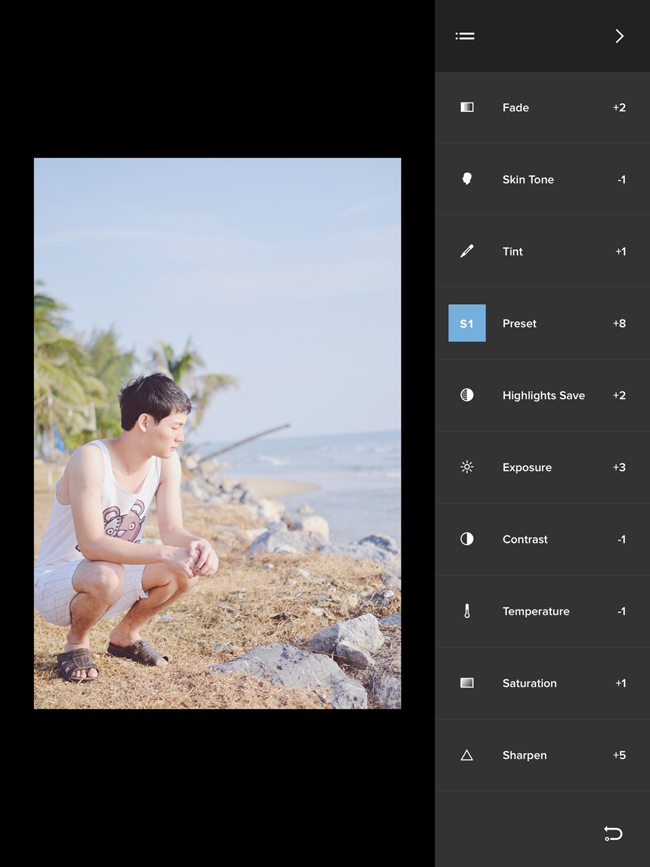Open the Skin Tone adjustment label

tap(528, 180)
